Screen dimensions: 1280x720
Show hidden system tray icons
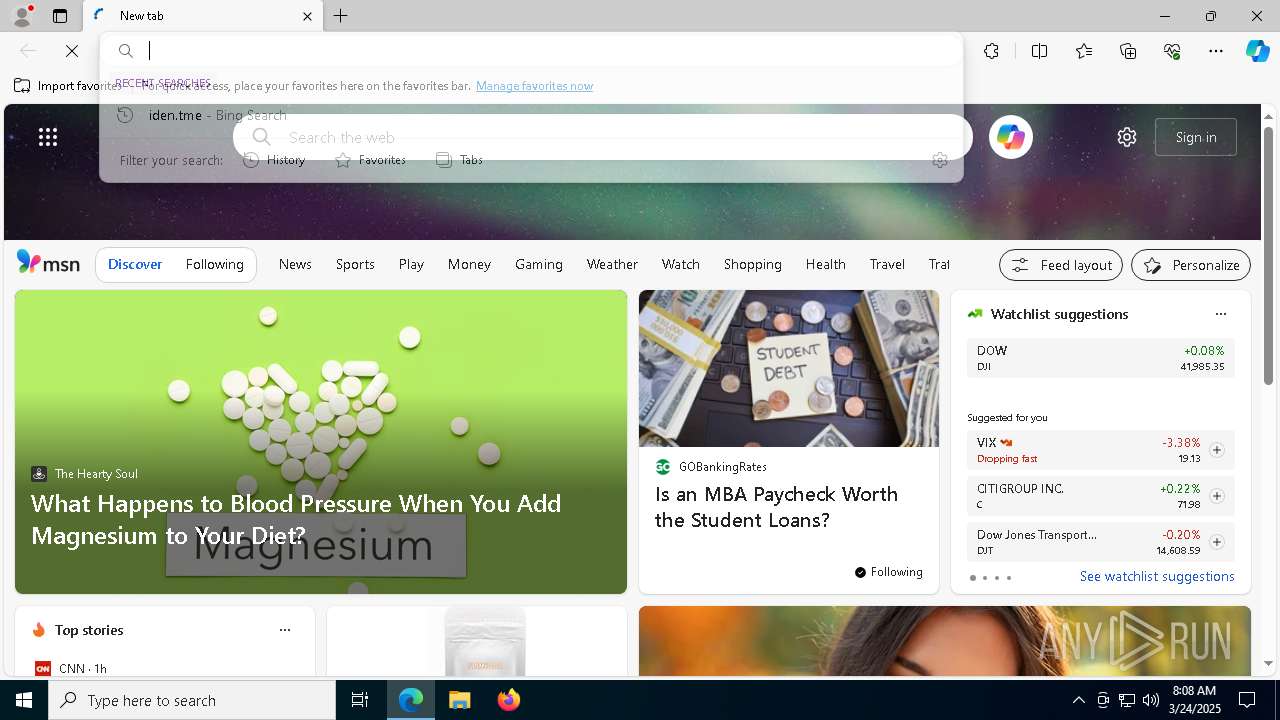[1078, 700]
